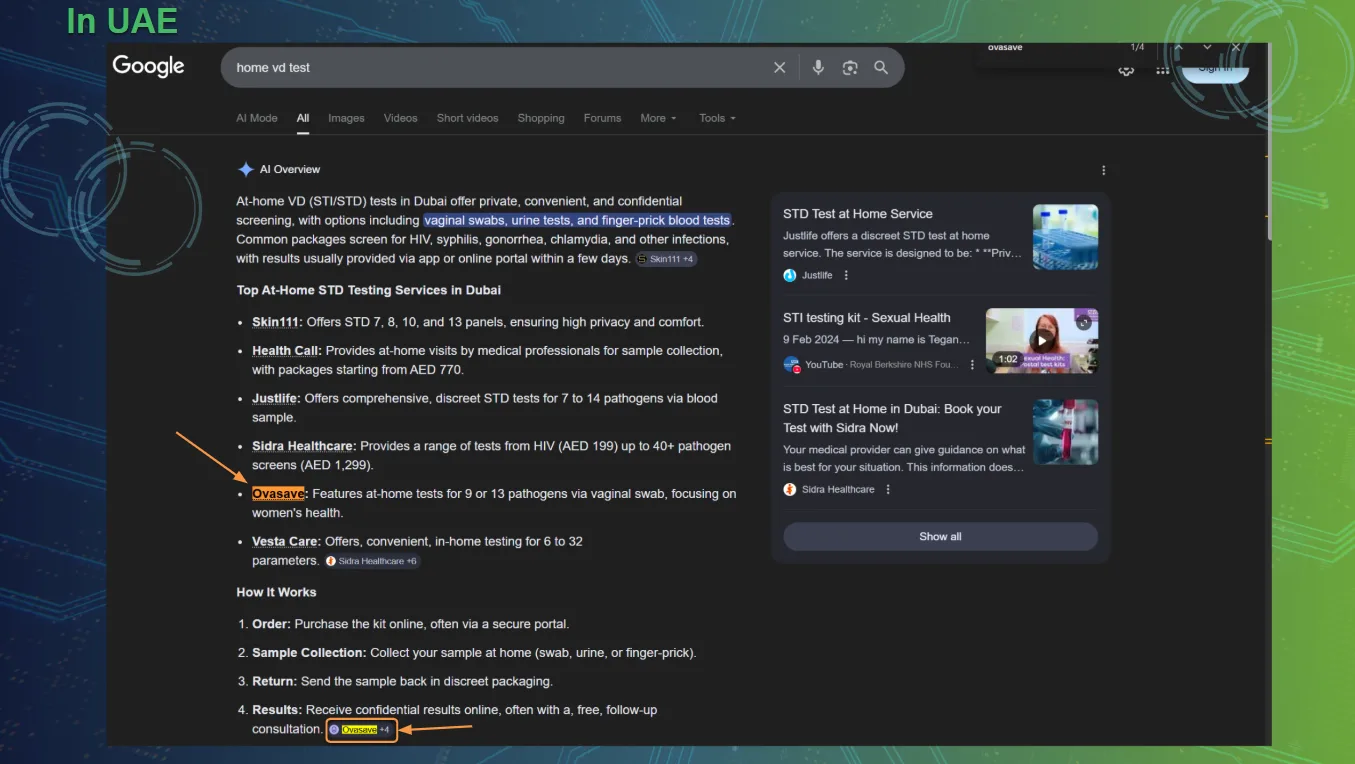Open Google apps grid menu
Viewport: 1355px width, 764px height.
coord(1162,71)
